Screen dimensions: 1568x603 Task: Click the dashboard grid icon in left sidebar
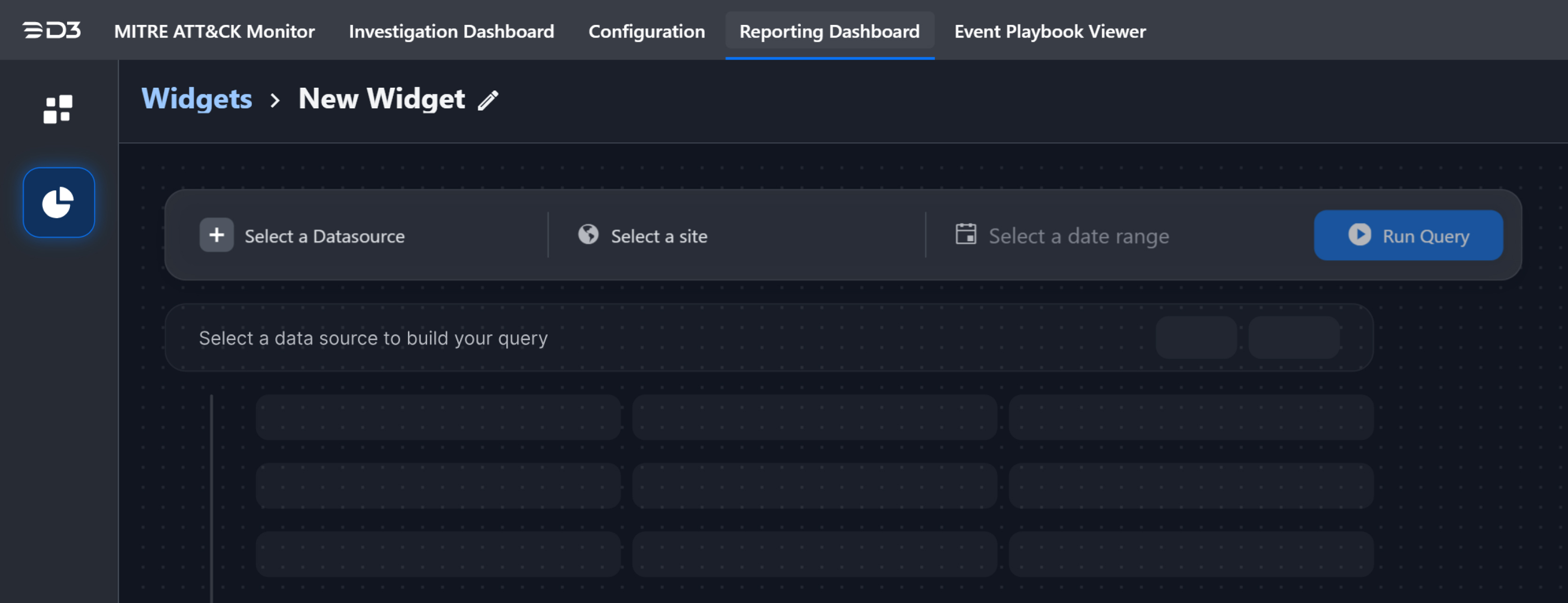pos(59,110)
